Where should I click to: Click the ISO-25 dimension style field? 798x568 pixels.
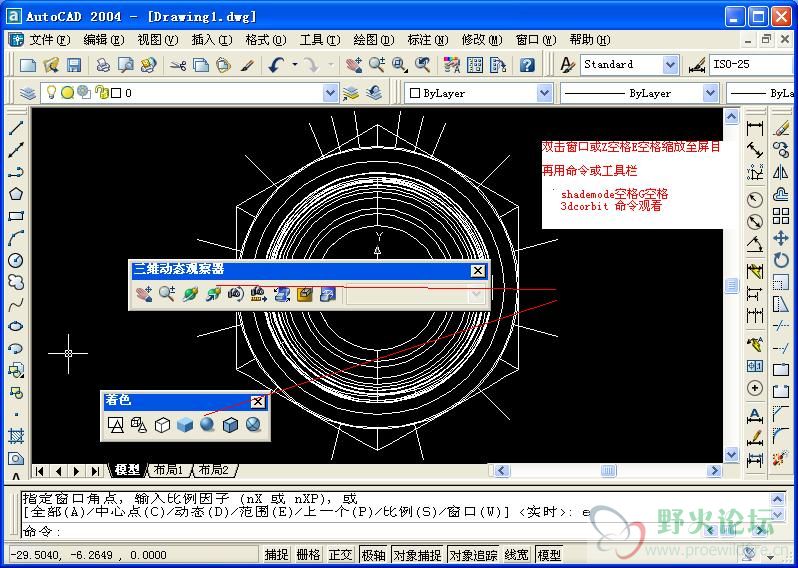pyautogui.click(x=752, y=65)
